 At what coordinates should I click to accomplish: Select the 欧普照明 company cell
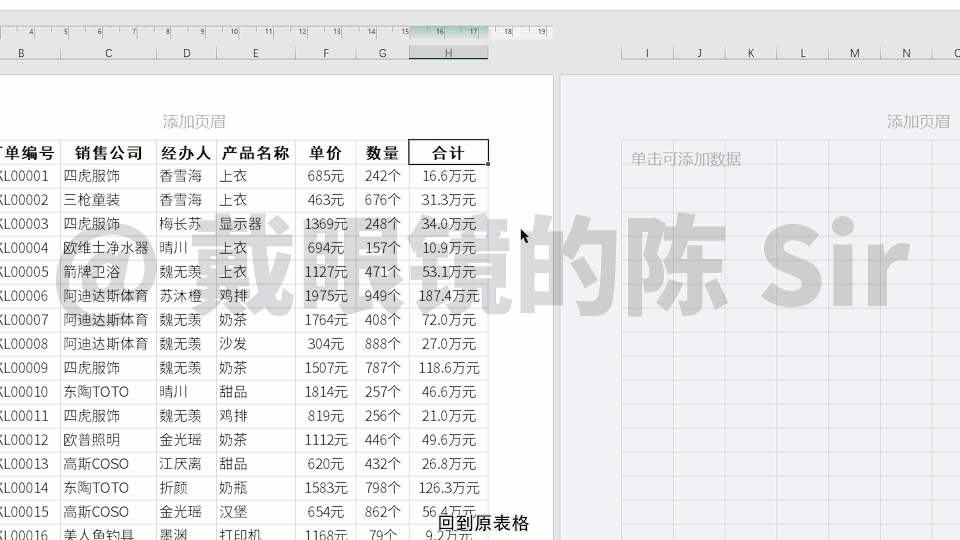(x=108, y=440)
